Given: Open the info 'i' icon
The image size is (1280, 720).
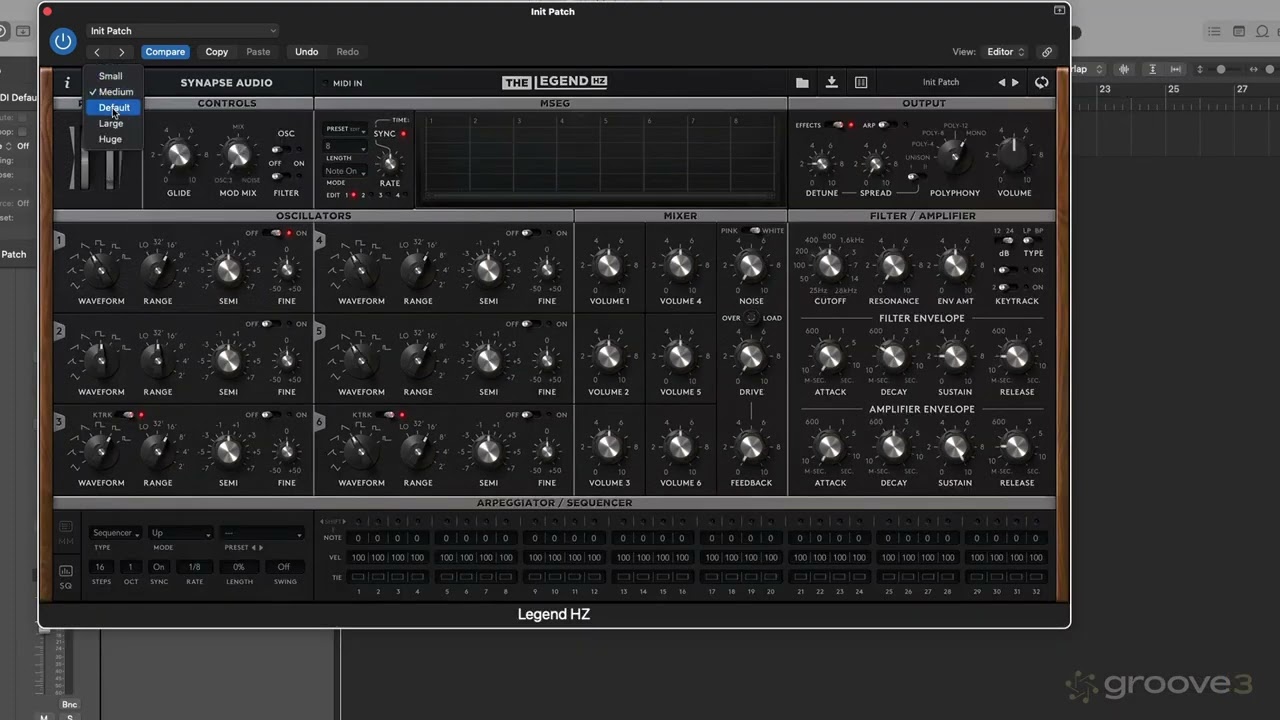Looking at the screenshot, I should [68, 83].
